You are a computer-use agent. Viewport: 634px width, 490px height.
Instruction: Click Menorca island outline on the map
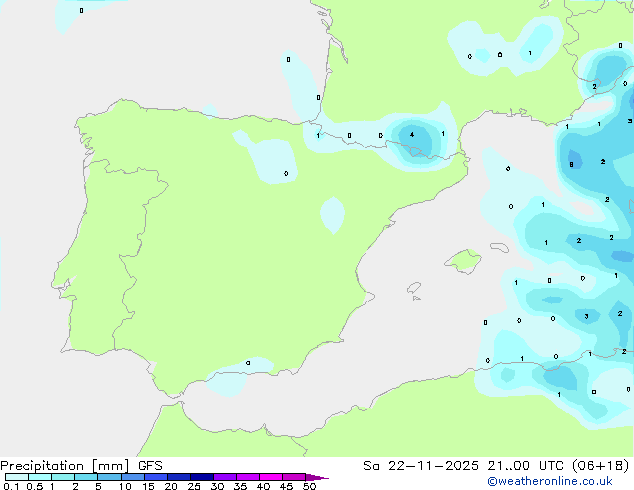point(500,247)
